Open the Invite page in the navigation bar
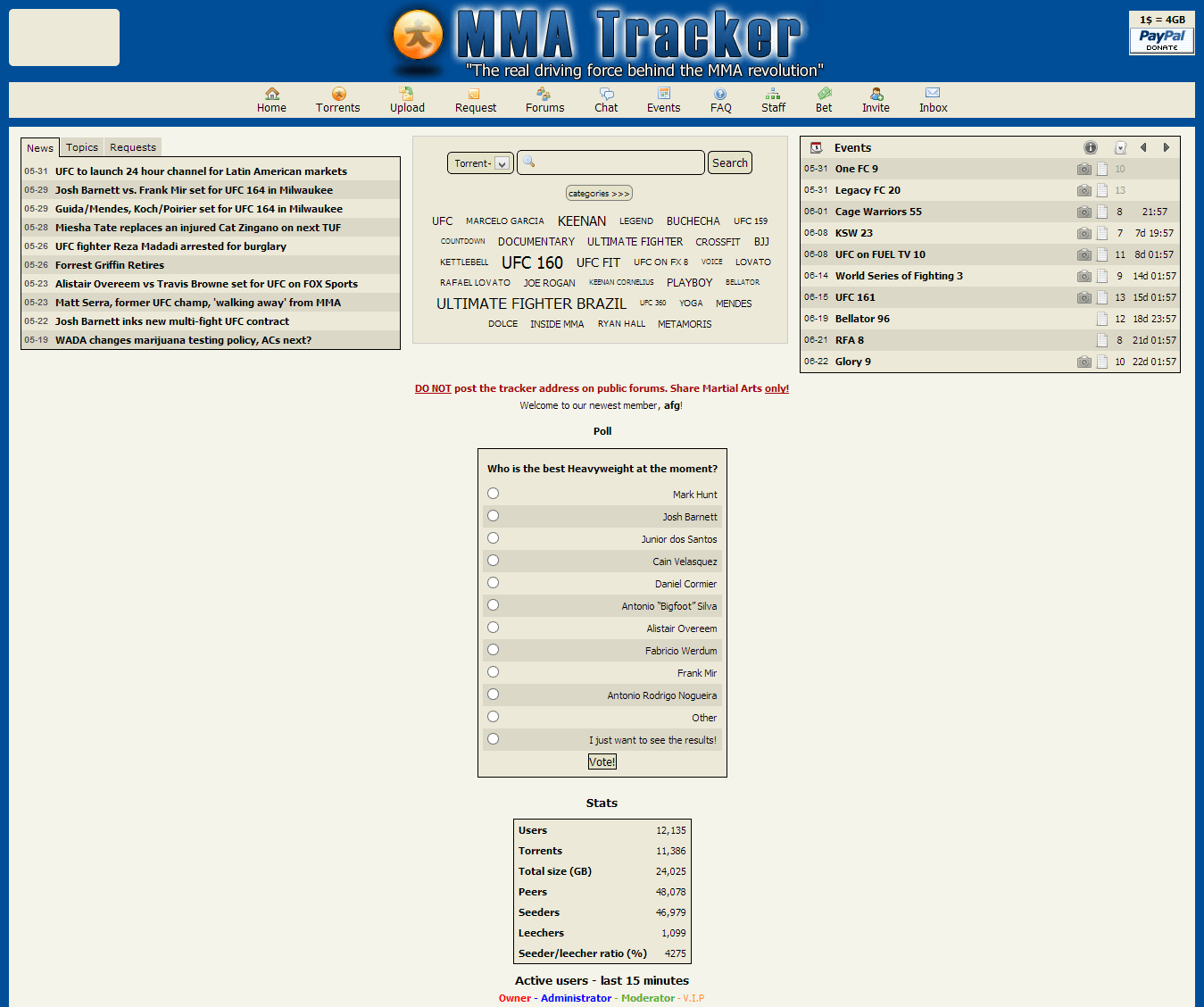 [x=876, y=100]
